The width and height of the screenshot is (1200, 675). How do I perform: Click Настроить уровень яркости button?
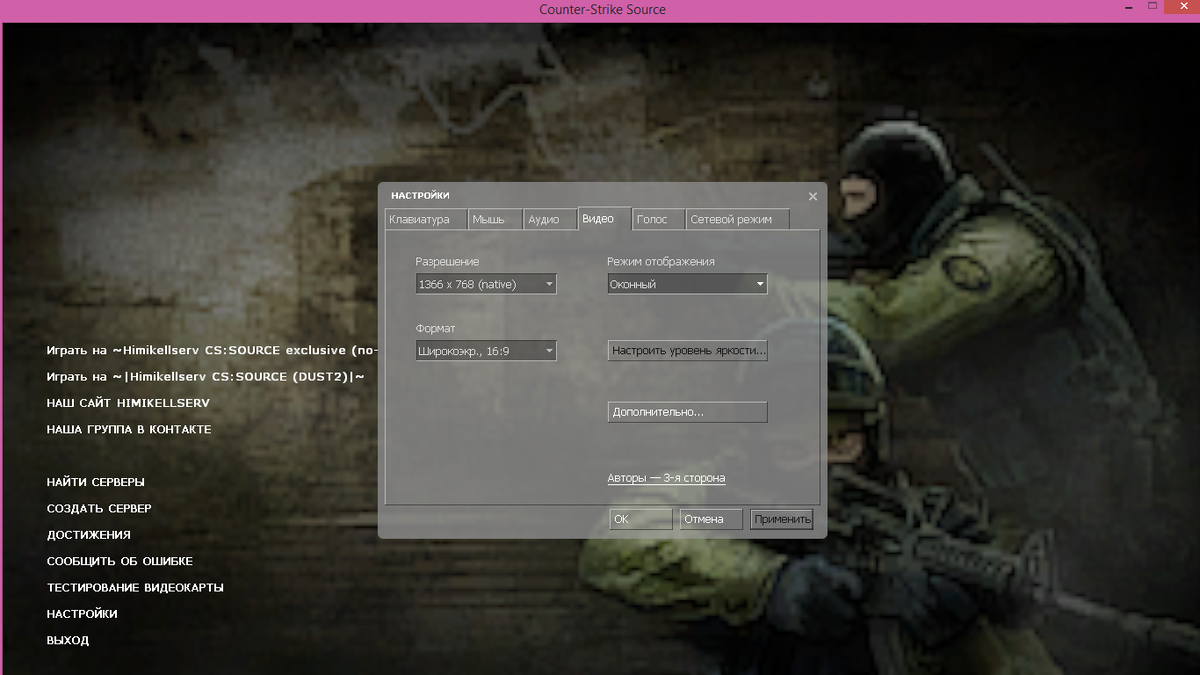click(687, 351)
